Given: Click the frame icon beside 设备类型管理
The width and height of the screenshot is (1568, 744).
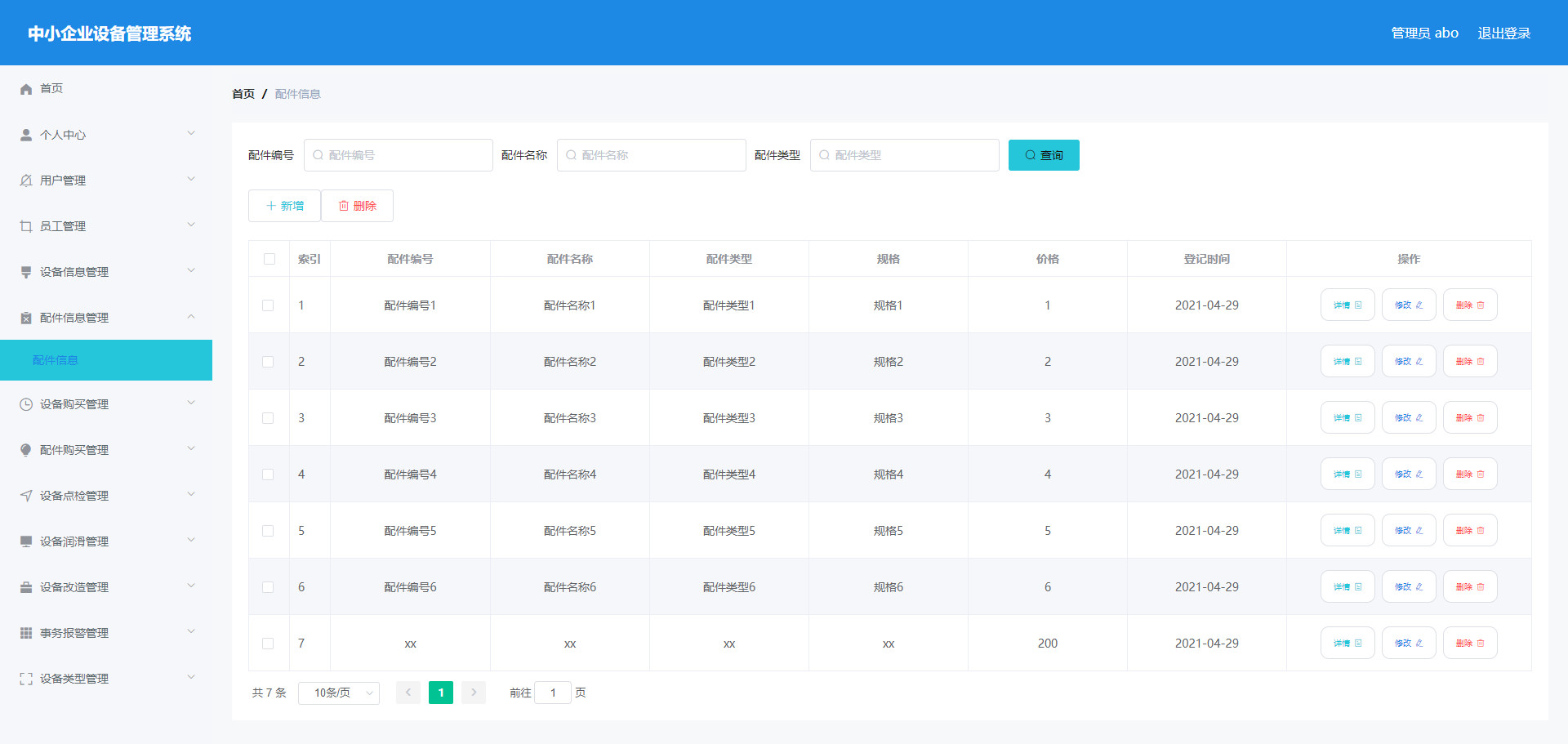Looking at the screenshot, I should 26,679.
